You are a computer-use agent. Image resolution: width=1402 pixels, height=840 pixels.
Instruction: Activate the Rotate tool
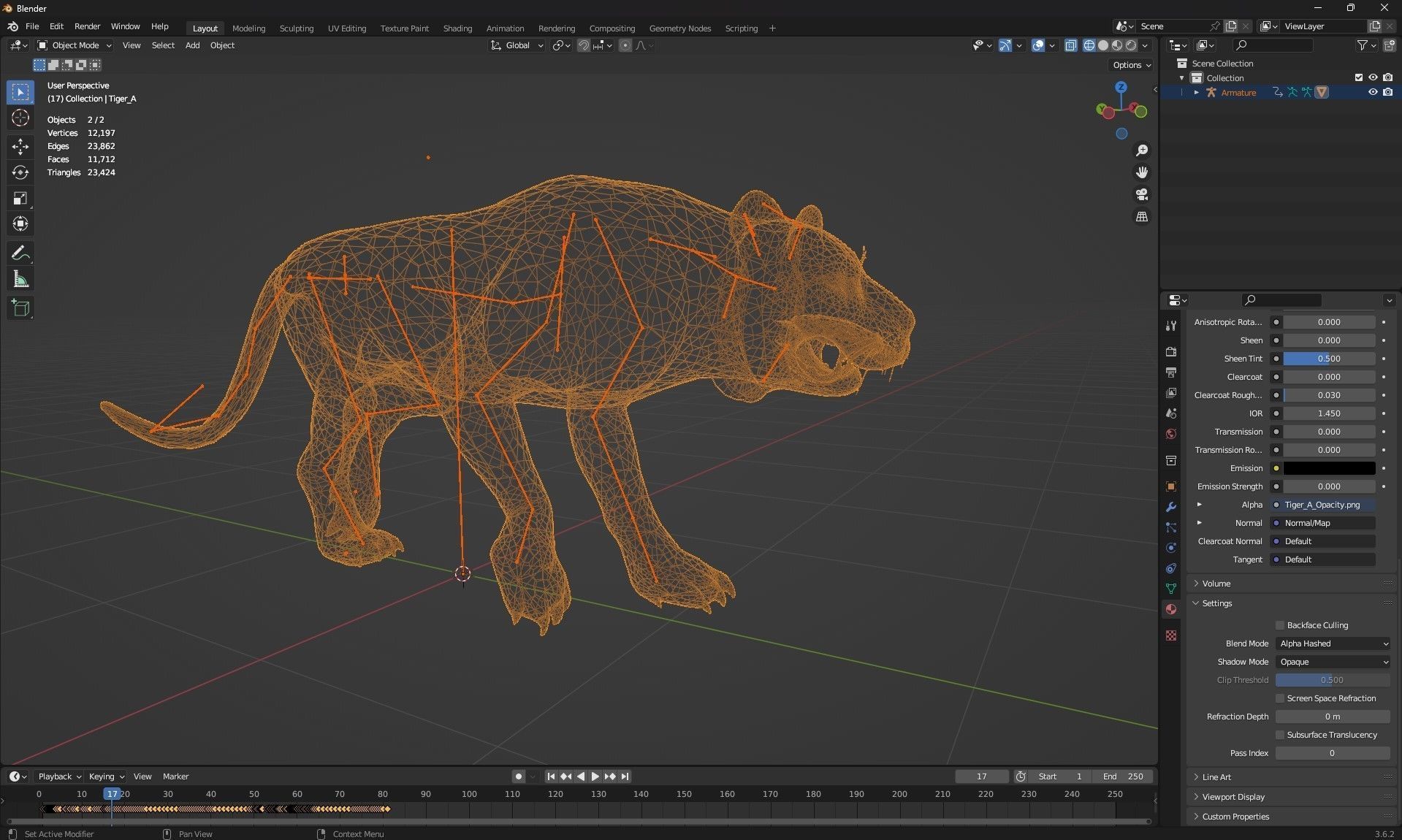pos(20,172)
